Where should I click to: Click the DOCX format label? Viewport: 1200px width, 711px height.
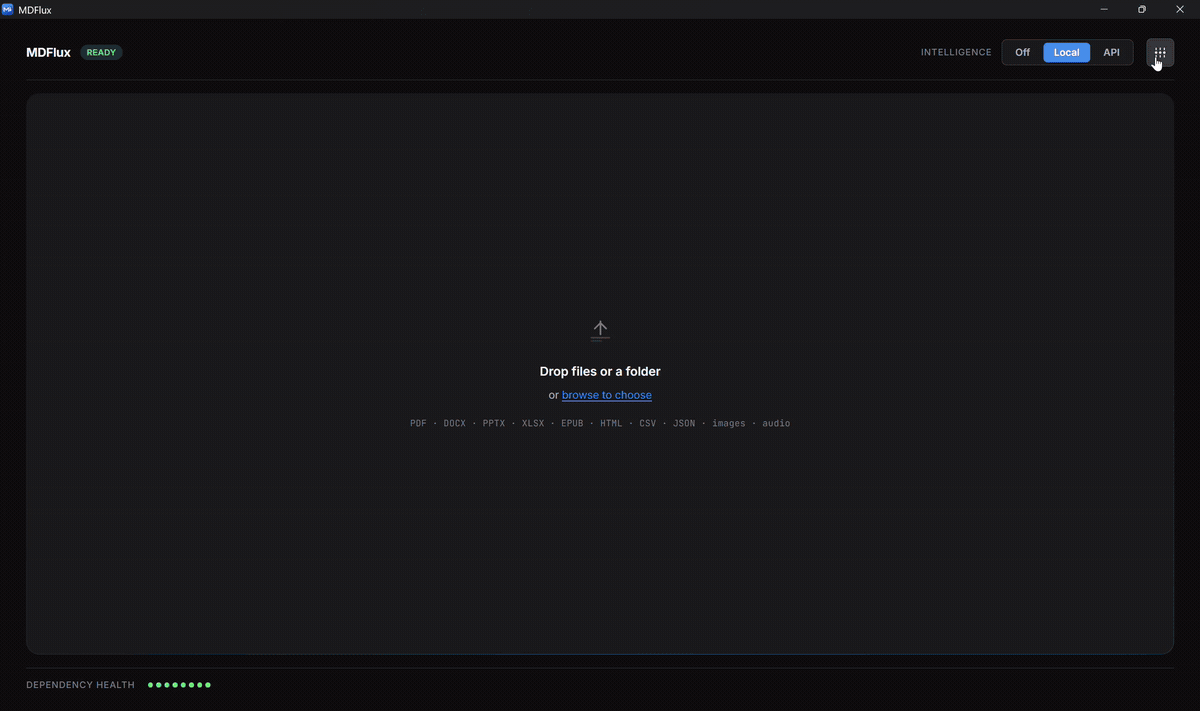pyautogui.click(x=455, y=423)
